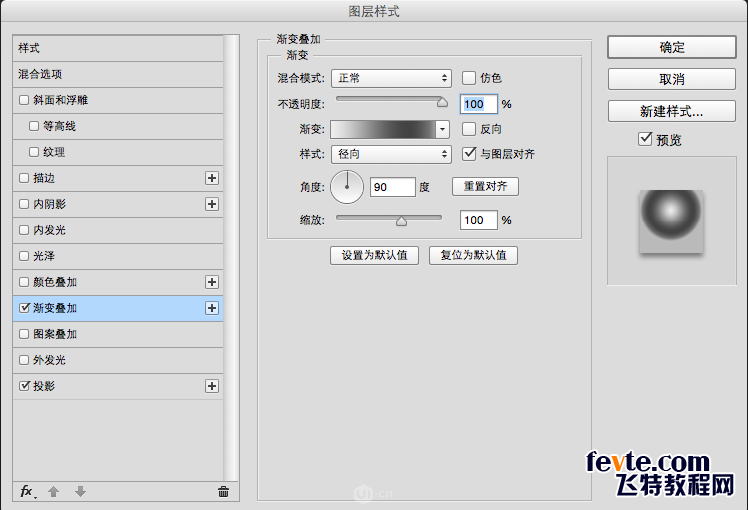Enable the 等高线 checkbox
The image size is (748, 510).
[34, 126]
